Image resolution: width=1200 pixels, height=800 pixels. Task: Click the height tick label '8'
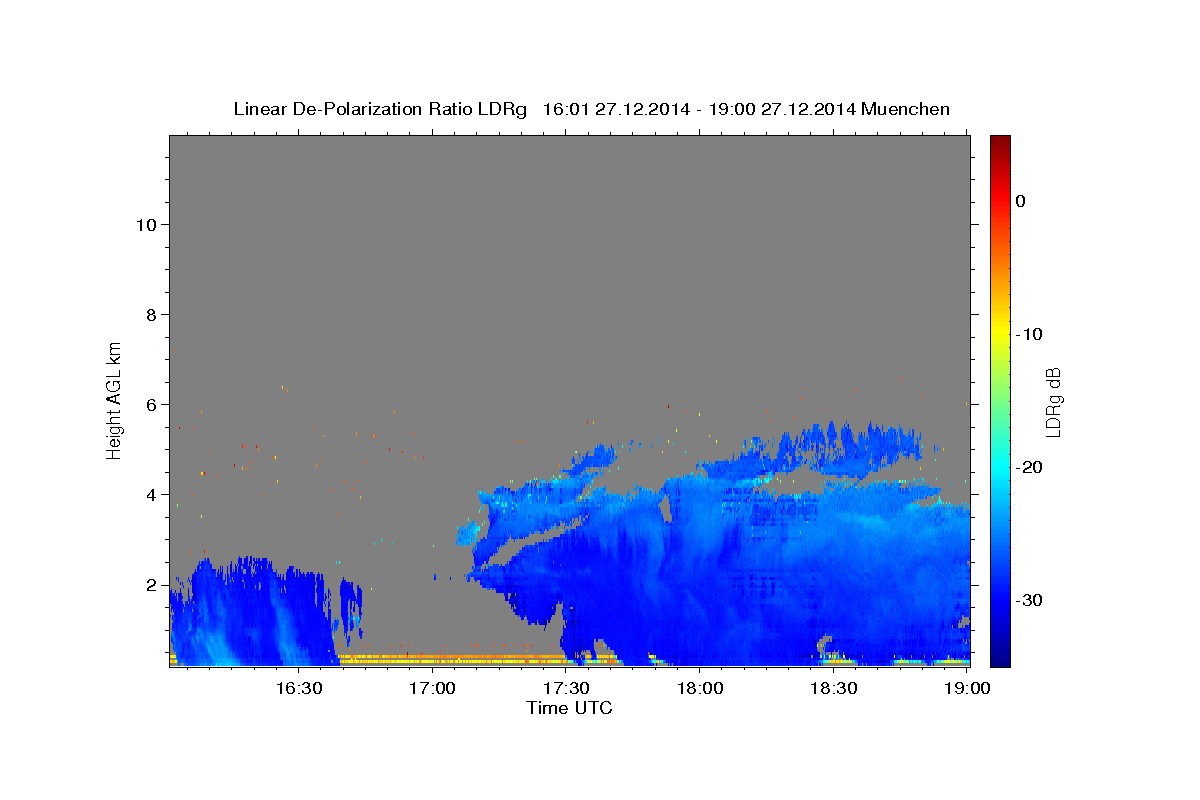click(151, 314)
